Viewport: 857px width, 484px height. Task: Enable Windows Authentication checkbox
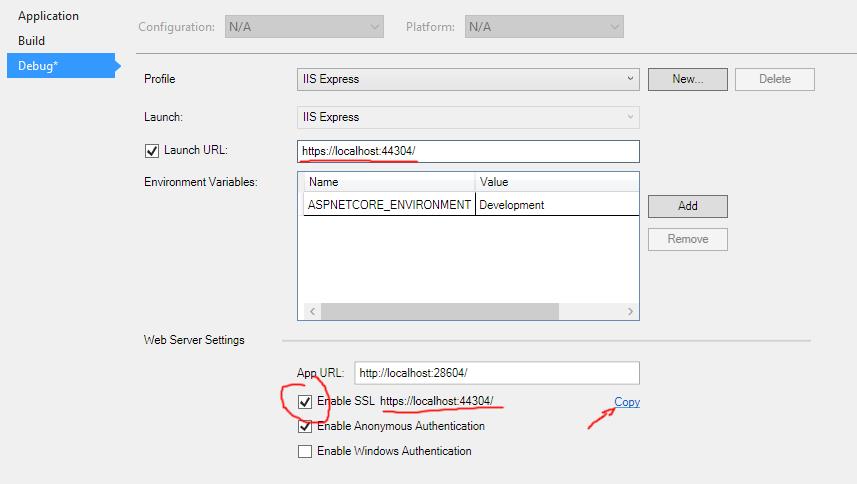305,452
